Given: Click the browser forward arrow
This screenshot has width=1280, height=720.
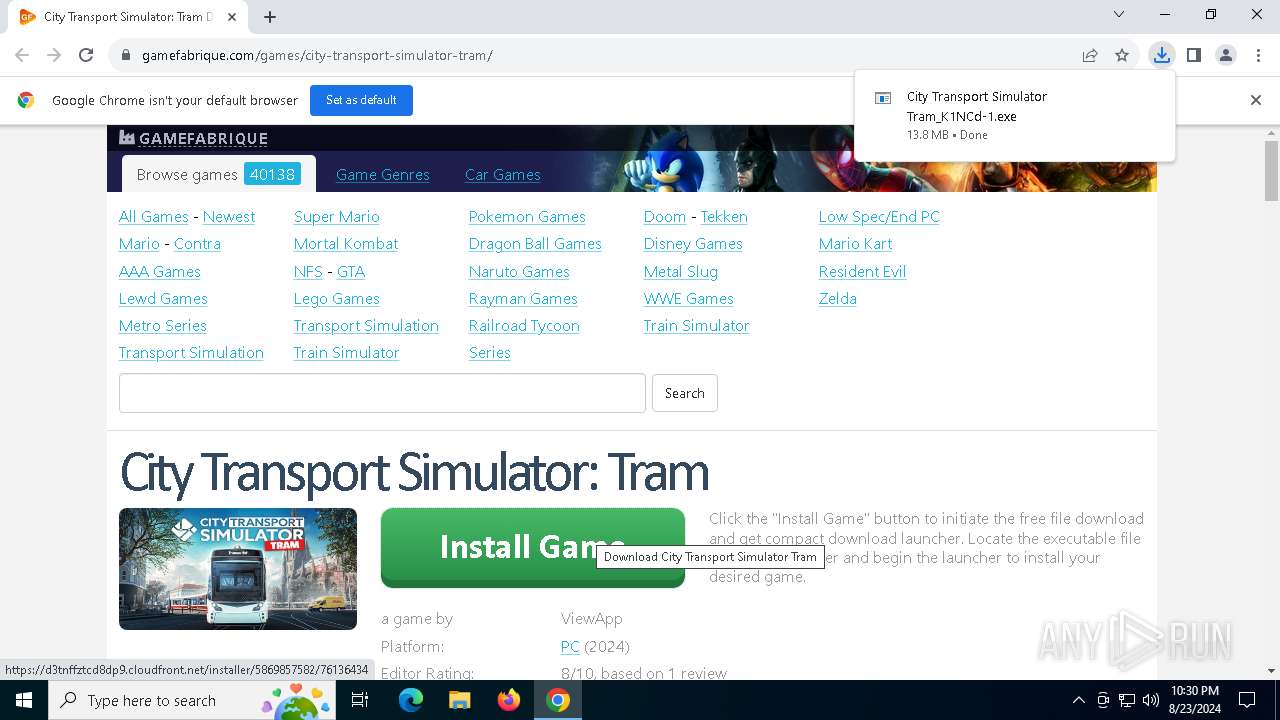Looking at the screenshot, I should click(x=54, y=55).
